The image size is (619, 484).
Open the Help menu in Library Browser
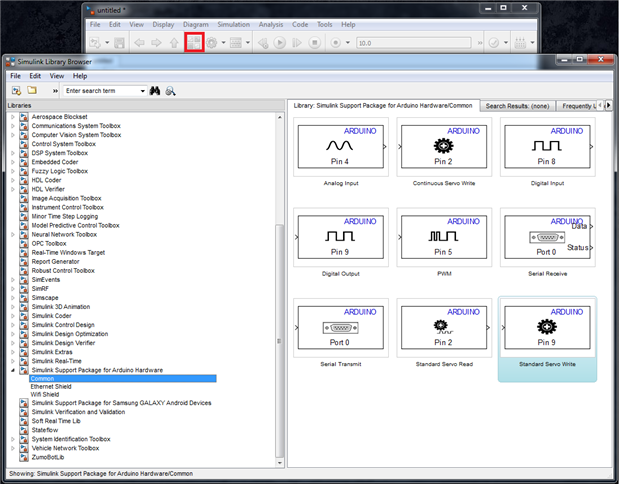pos(80,76)
